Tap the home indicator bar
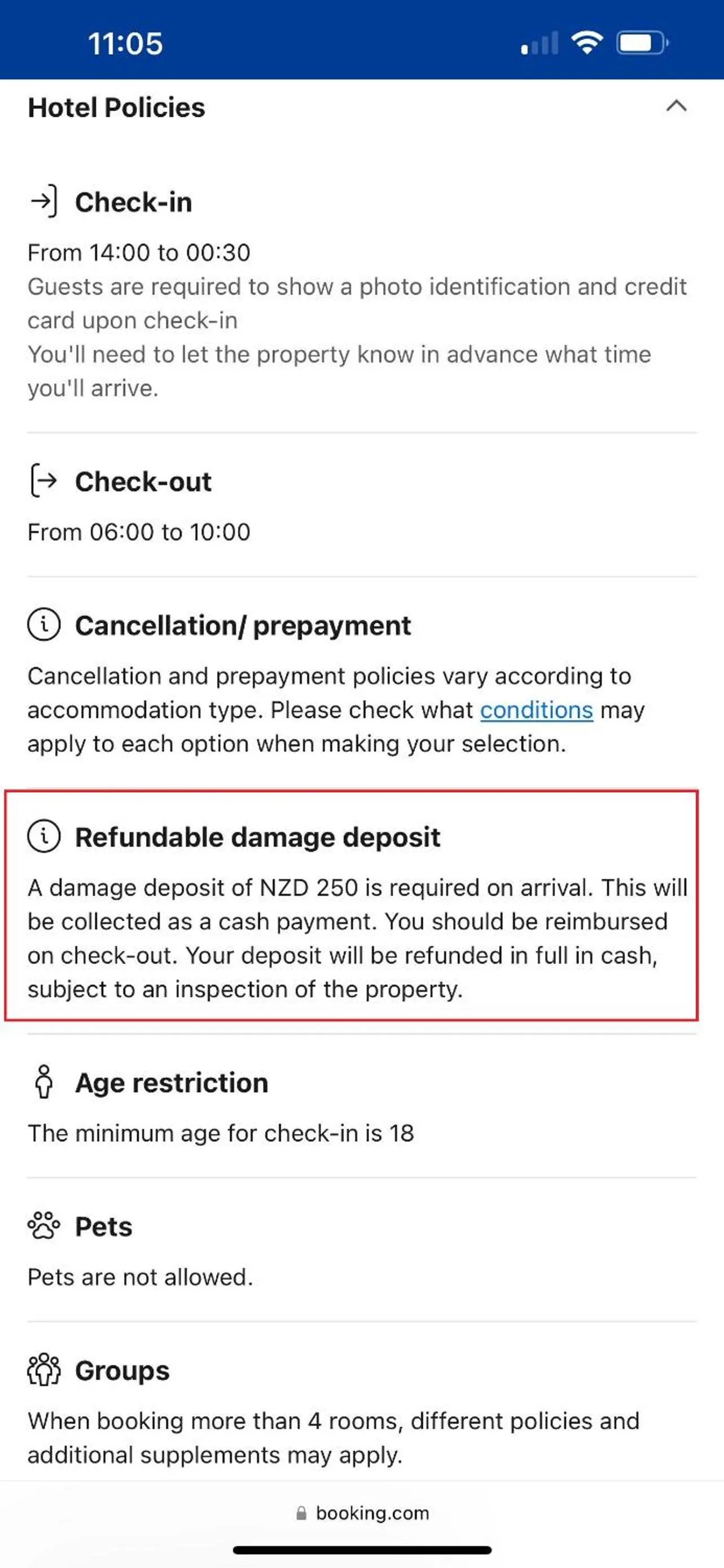 pos(362,1550)
